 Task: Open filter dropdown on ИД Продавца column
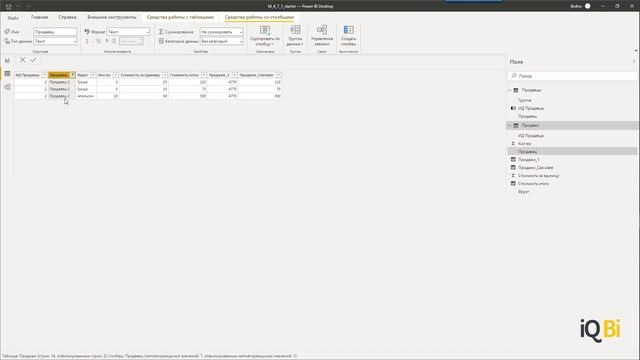[x=44, y=75]
